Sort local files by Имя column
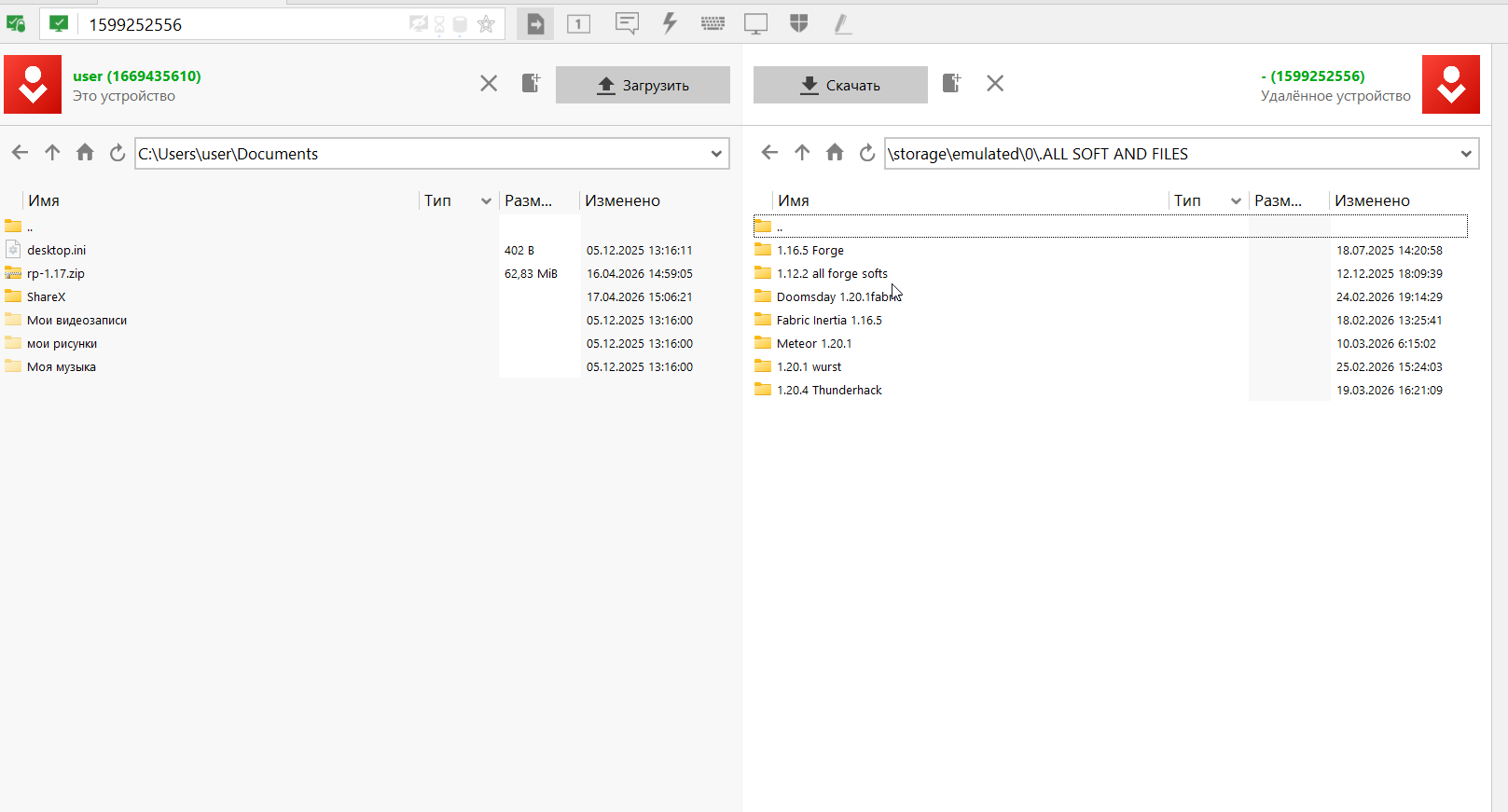The width and height of the screenshot is (1508, 812). pyautogui.click(x=44, y=200)
